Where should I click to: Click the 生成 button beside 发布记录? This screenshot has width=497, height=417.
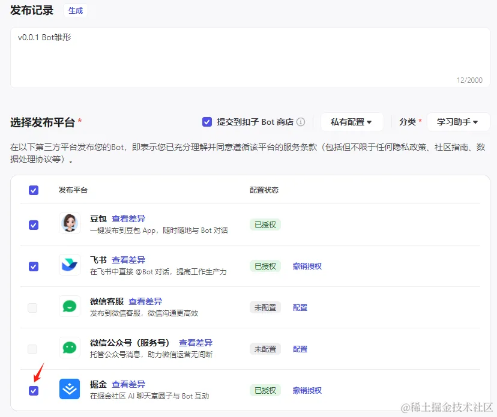coord(76,11)
